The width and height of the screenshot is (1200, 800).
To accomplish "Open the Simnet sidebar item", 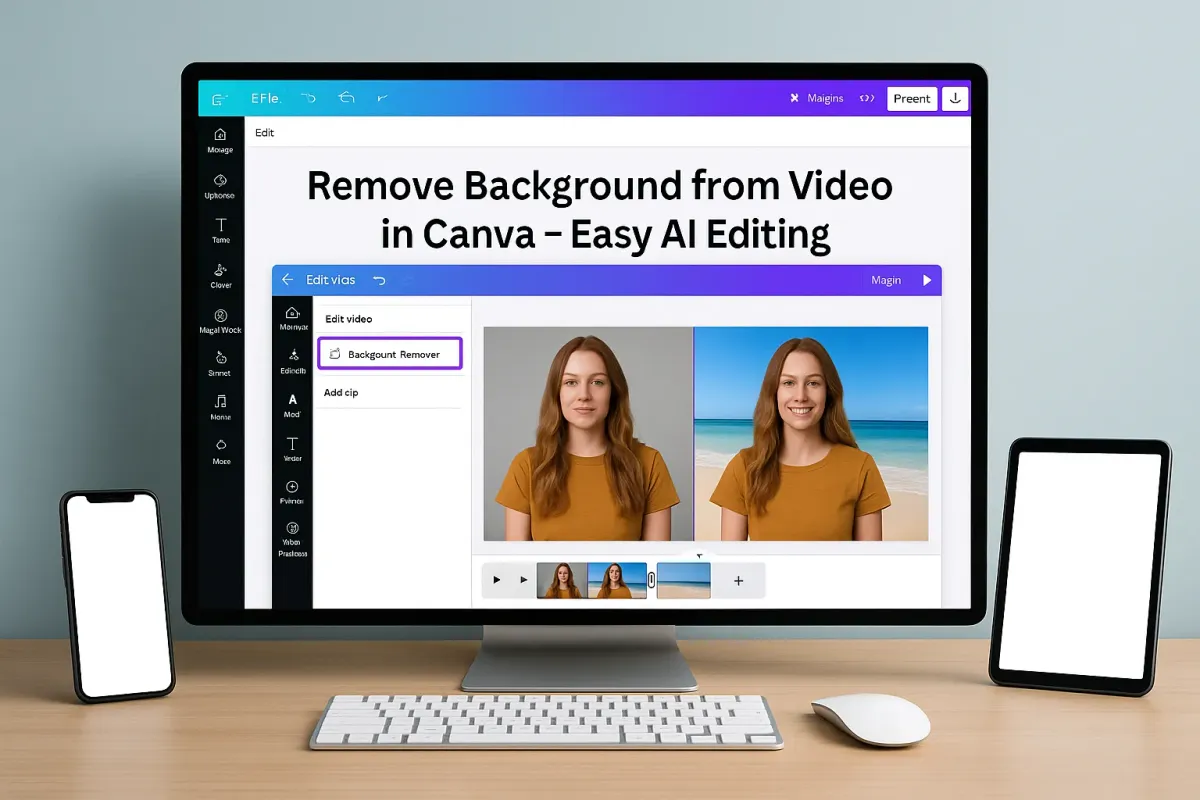I will point(220,364).
